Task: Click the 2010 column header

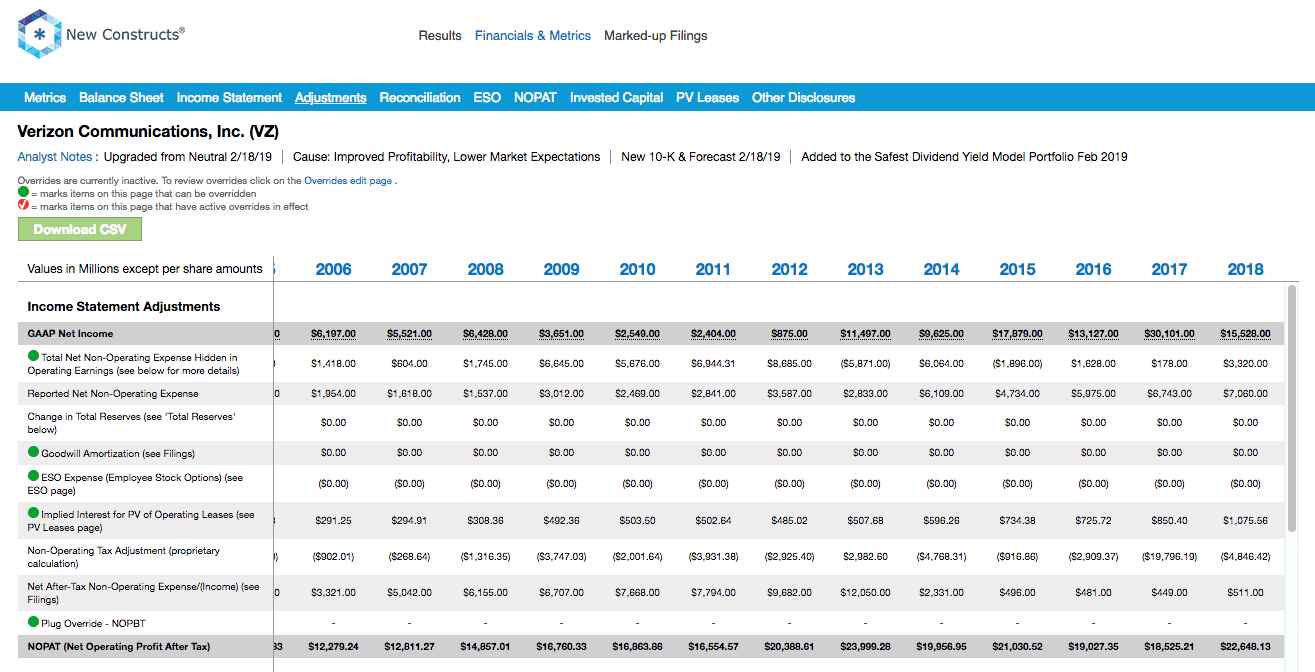Action: tap(637, 269)
